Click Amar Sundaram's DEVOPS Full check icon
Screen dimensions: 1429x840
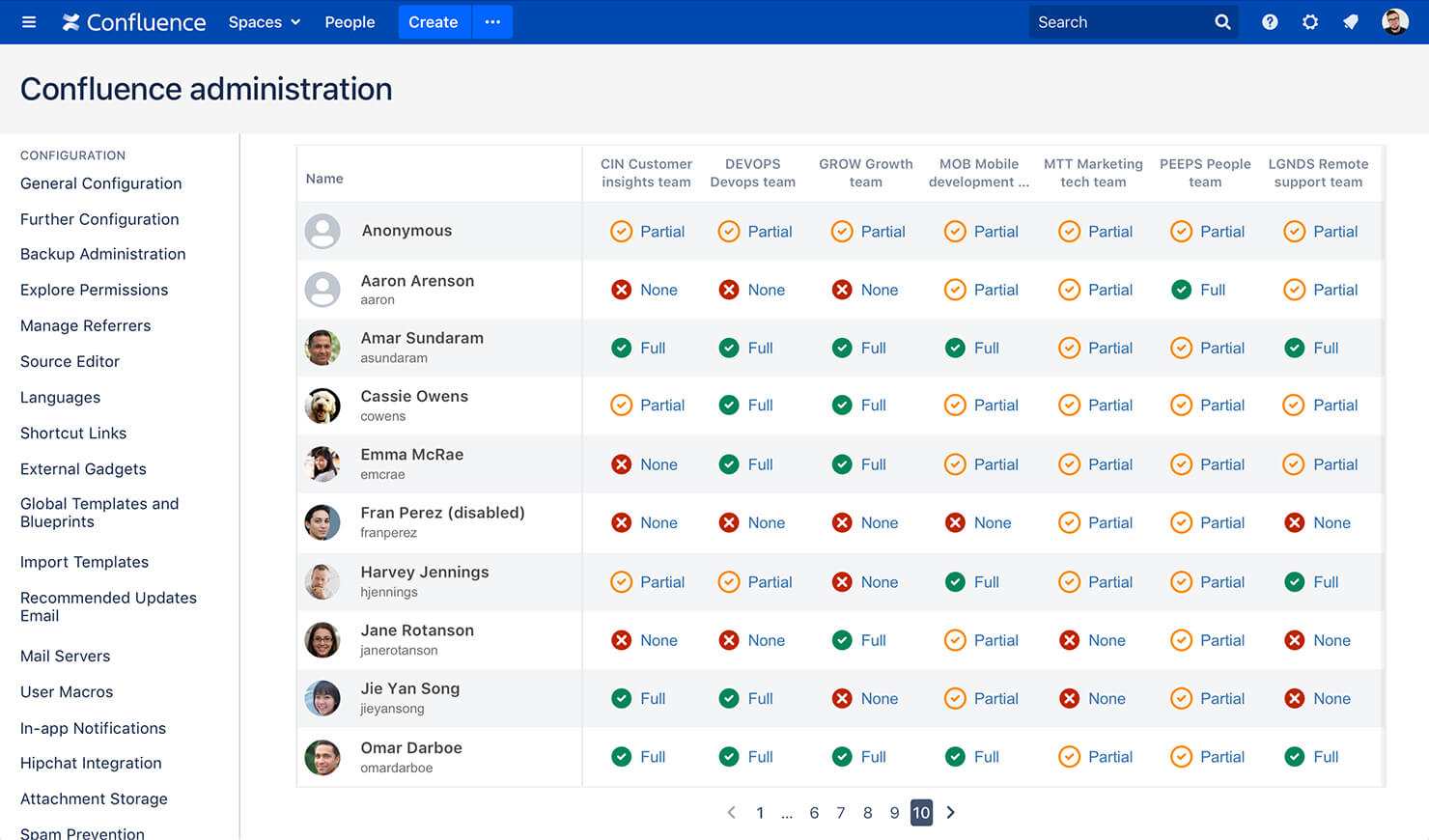point(729,348)
